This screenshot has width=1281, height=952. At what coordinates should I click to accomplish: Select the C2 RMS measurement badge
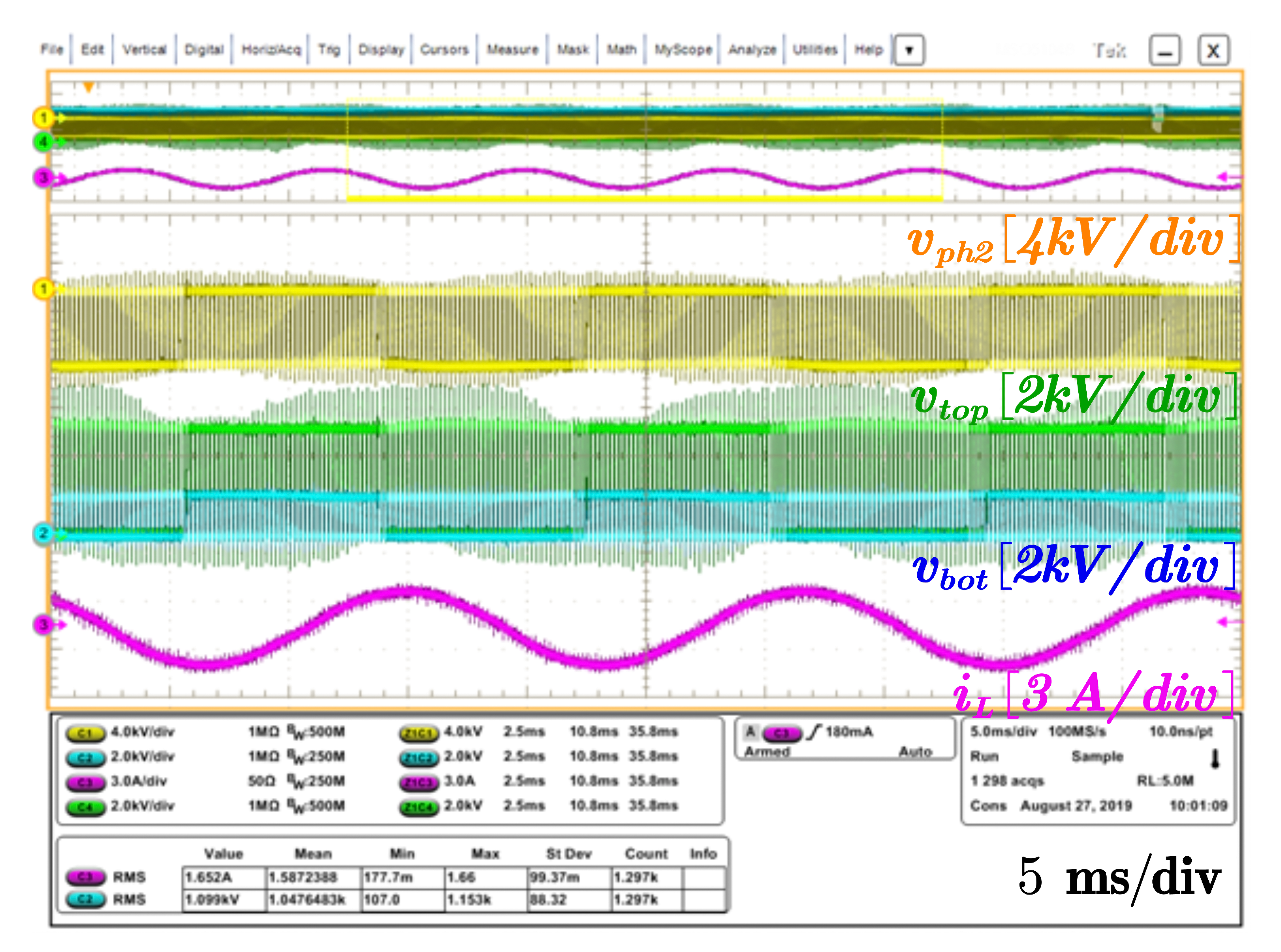(x=85, y=900)
